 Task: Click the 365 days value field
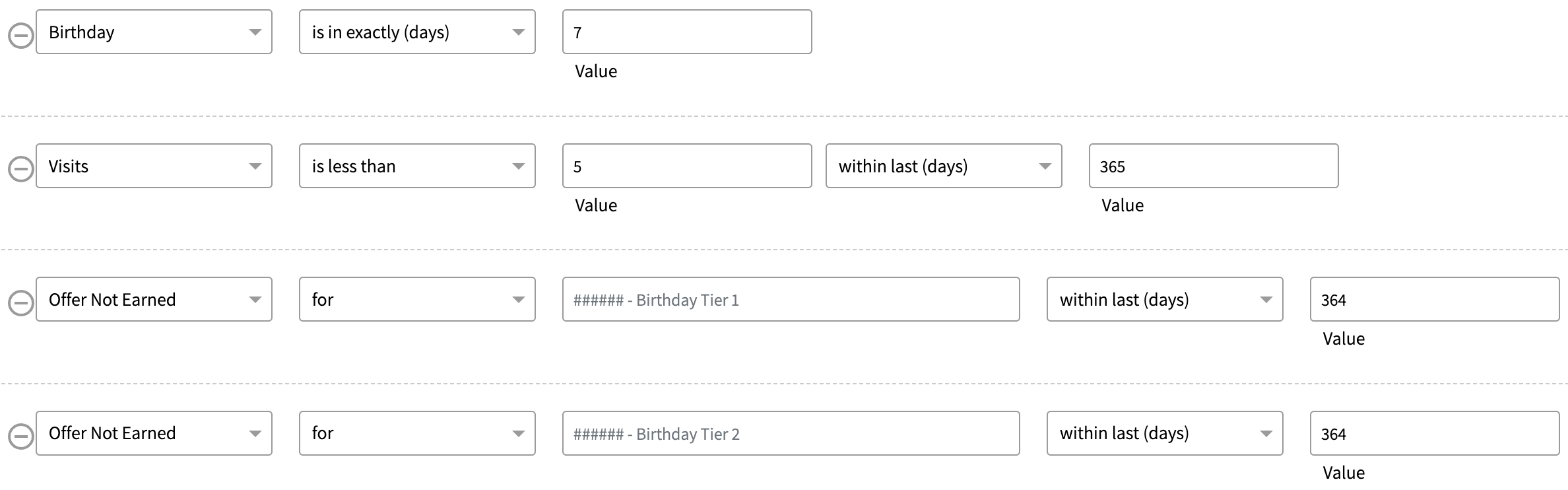[x=1214, y=166]
